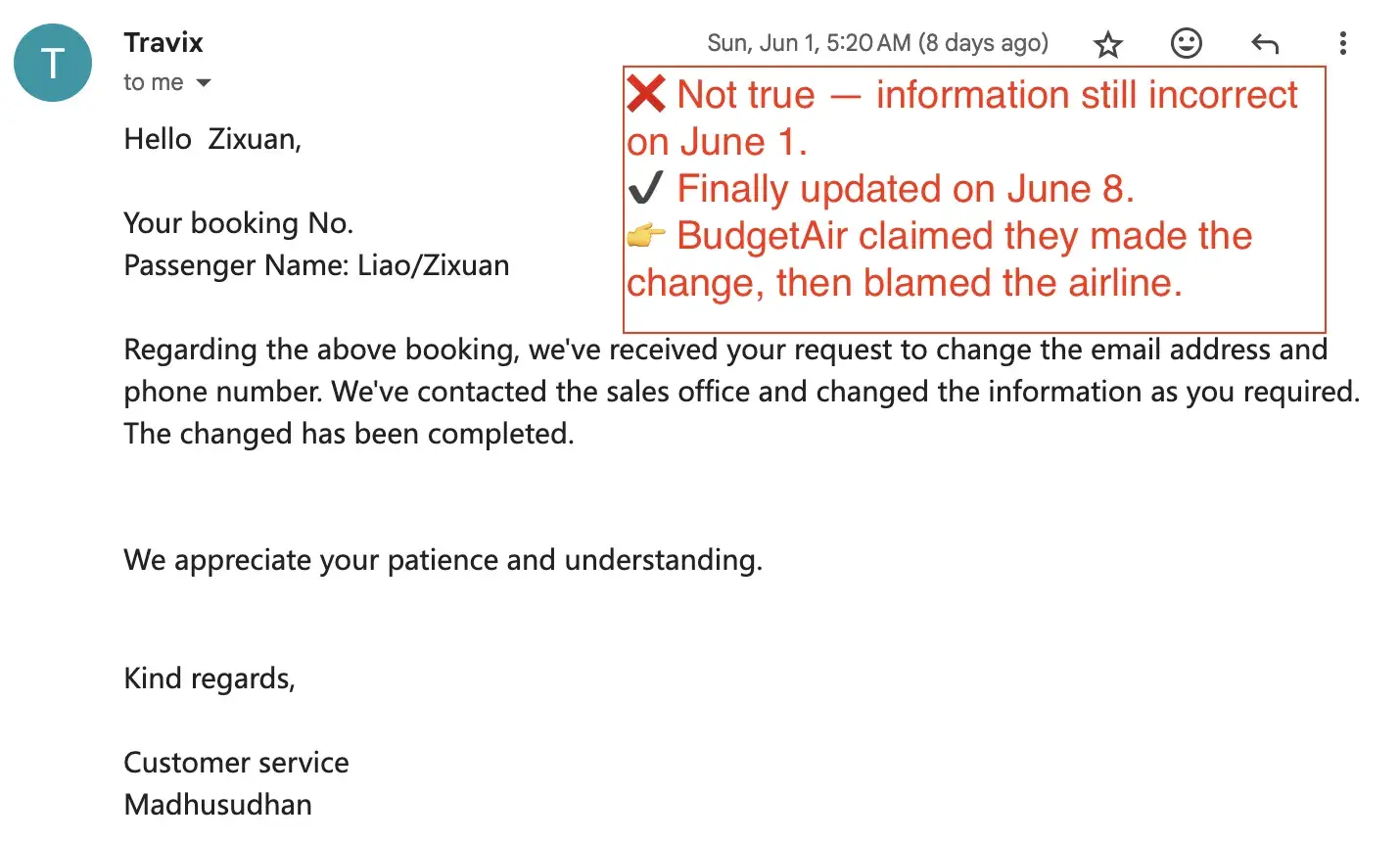The width and height of the screenshot is (1400, 842).
Task: Open the three-dot More options menu
Action: click(x=1342, y=43)
